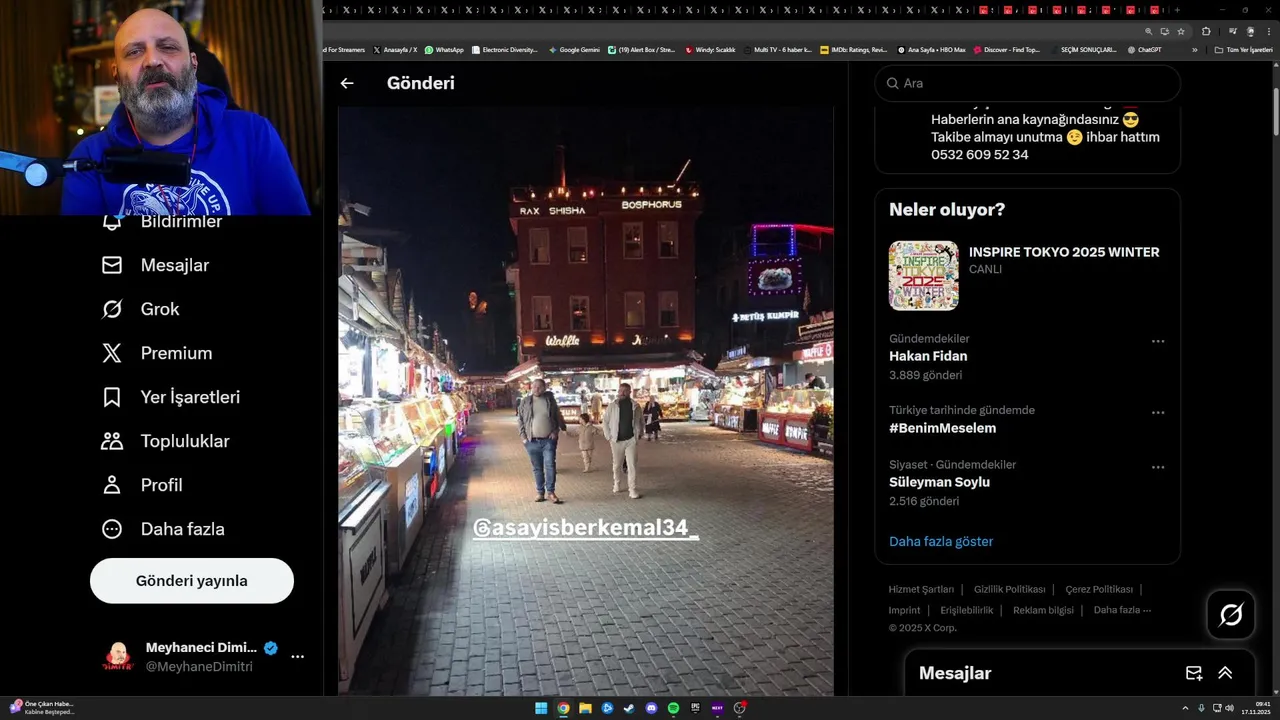This screenshot has width=1280, height=720.
Task: Go back using the arrow beside Gönderi
Action: pyautogui.click(x=347, y=83)
